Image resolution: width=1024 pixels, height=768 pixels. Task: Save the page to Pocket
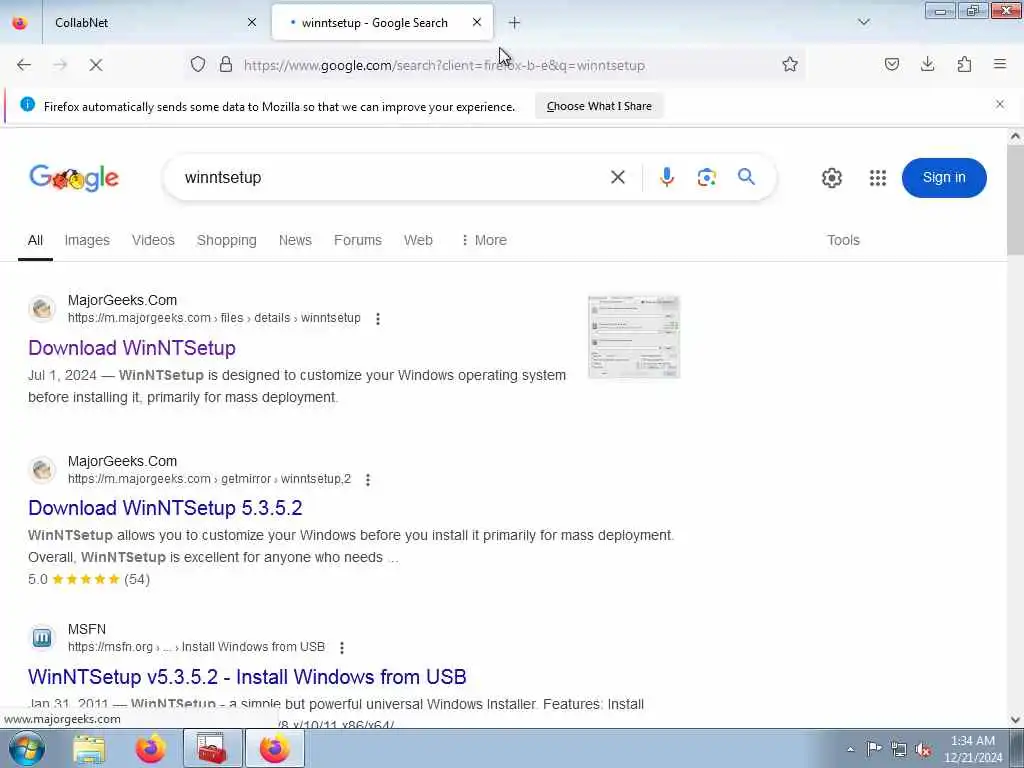coord(891,64)
